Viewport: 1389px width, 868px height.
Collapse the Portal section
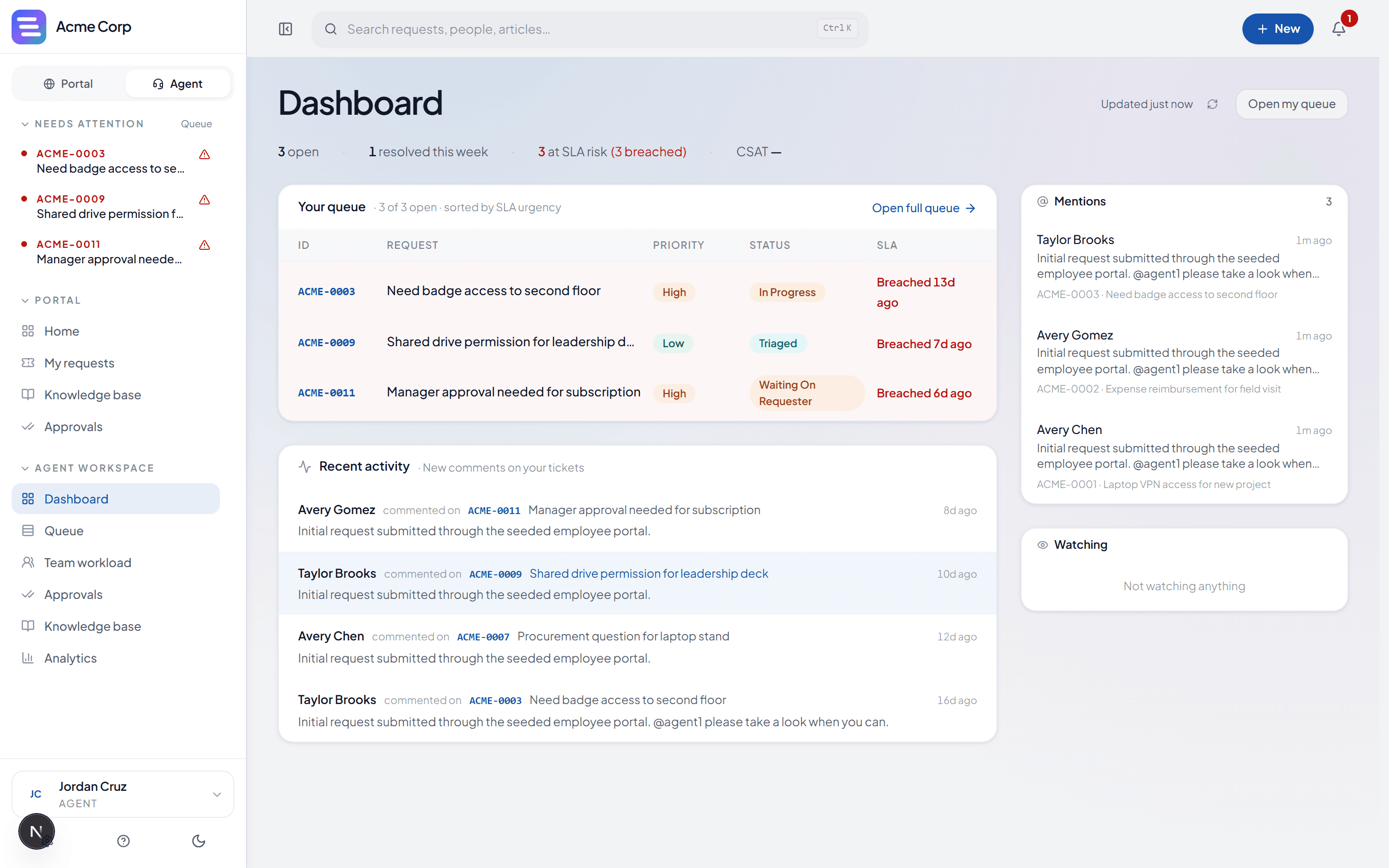coord(51,300)
